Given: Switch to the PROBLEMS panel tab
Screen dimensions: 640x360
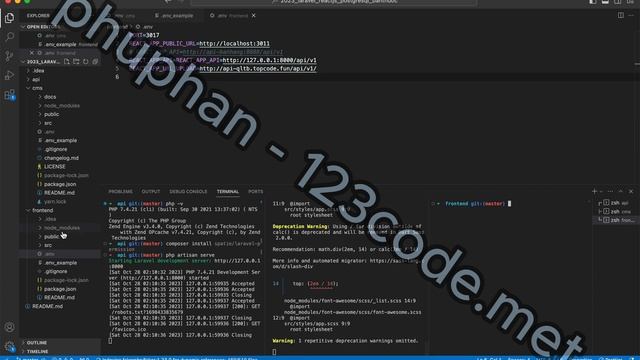Looking at the screenshot, I should click(120, 191).
